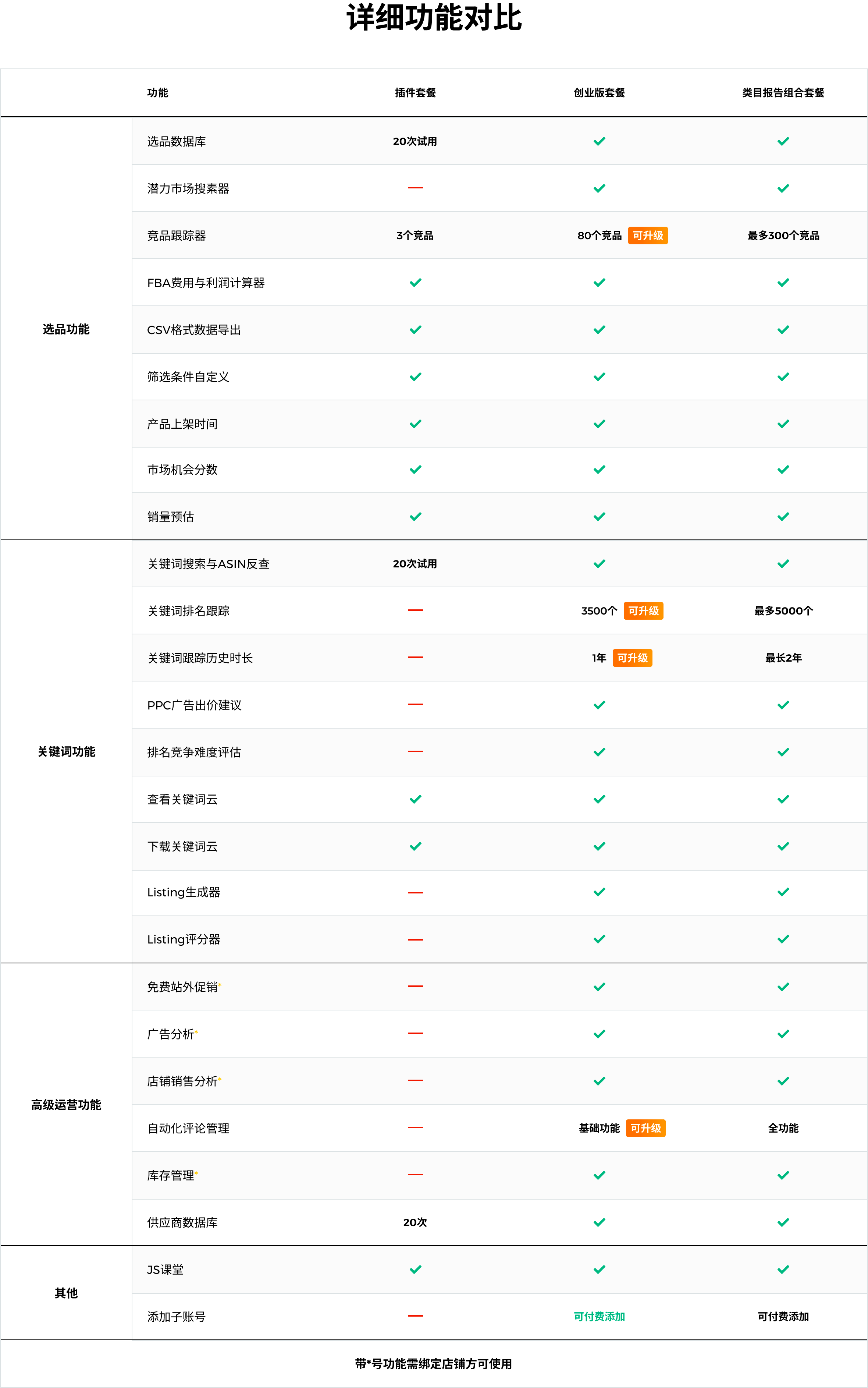This screenshot has height=1388, width=868.
Task: Click the 插件套餐 checkmark for 市场机会分数
Action: [415, 470]
